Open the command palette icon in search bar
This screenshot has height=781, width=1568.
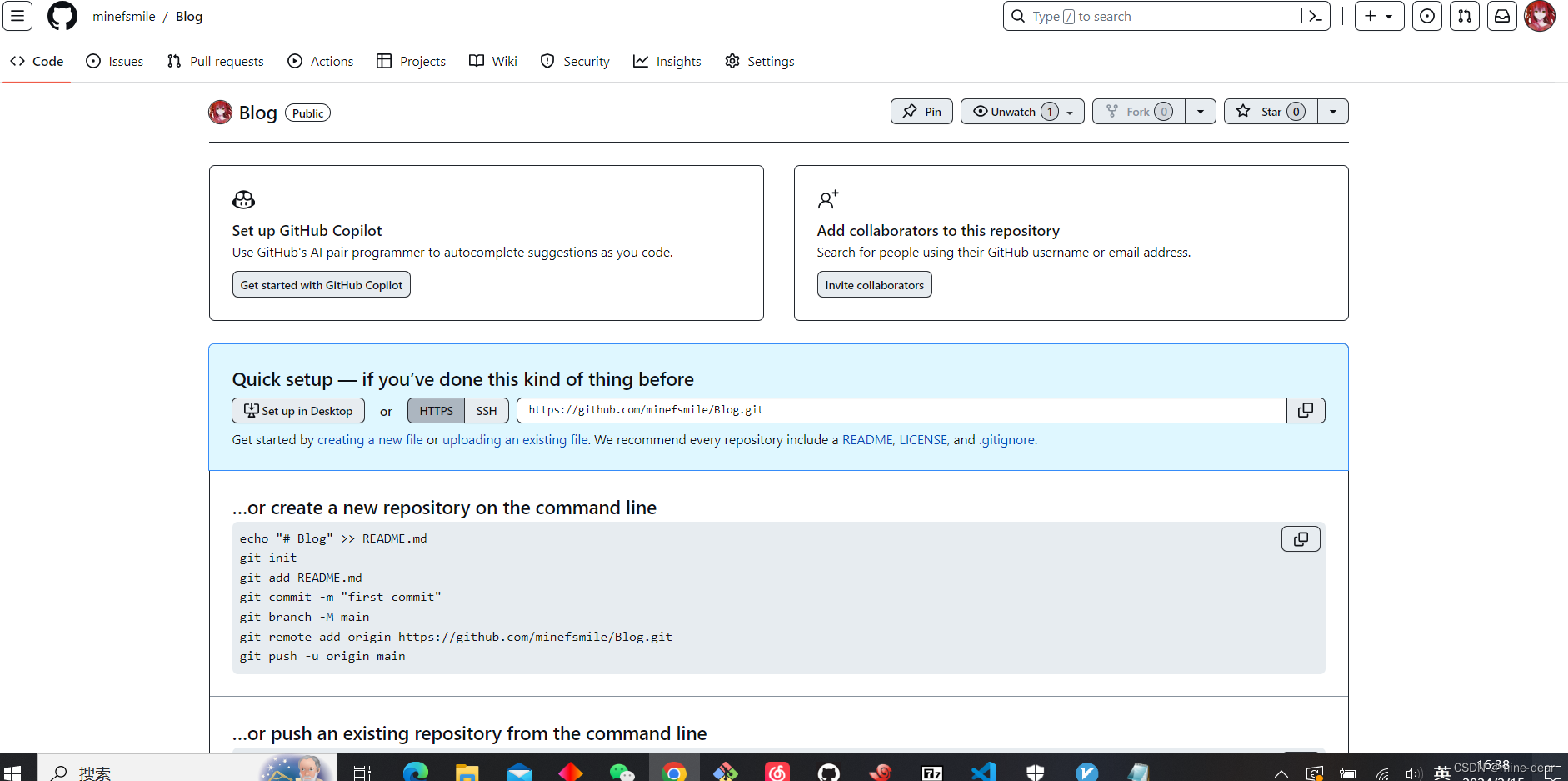click(x=1315, y=16)
